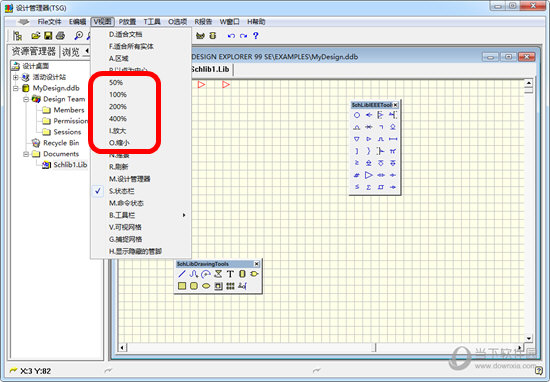Select the line tool in SchLibDrawingTools

182,274
